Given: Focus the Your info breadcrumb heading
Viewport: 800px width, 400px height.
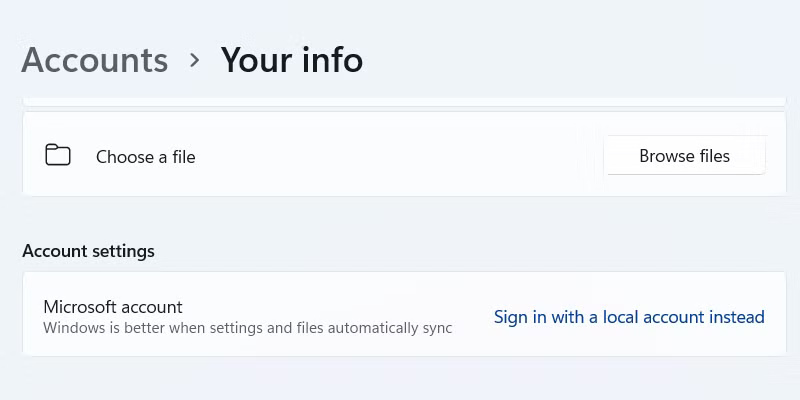Looking at the screenshot, I should click(x=292, y=60).
